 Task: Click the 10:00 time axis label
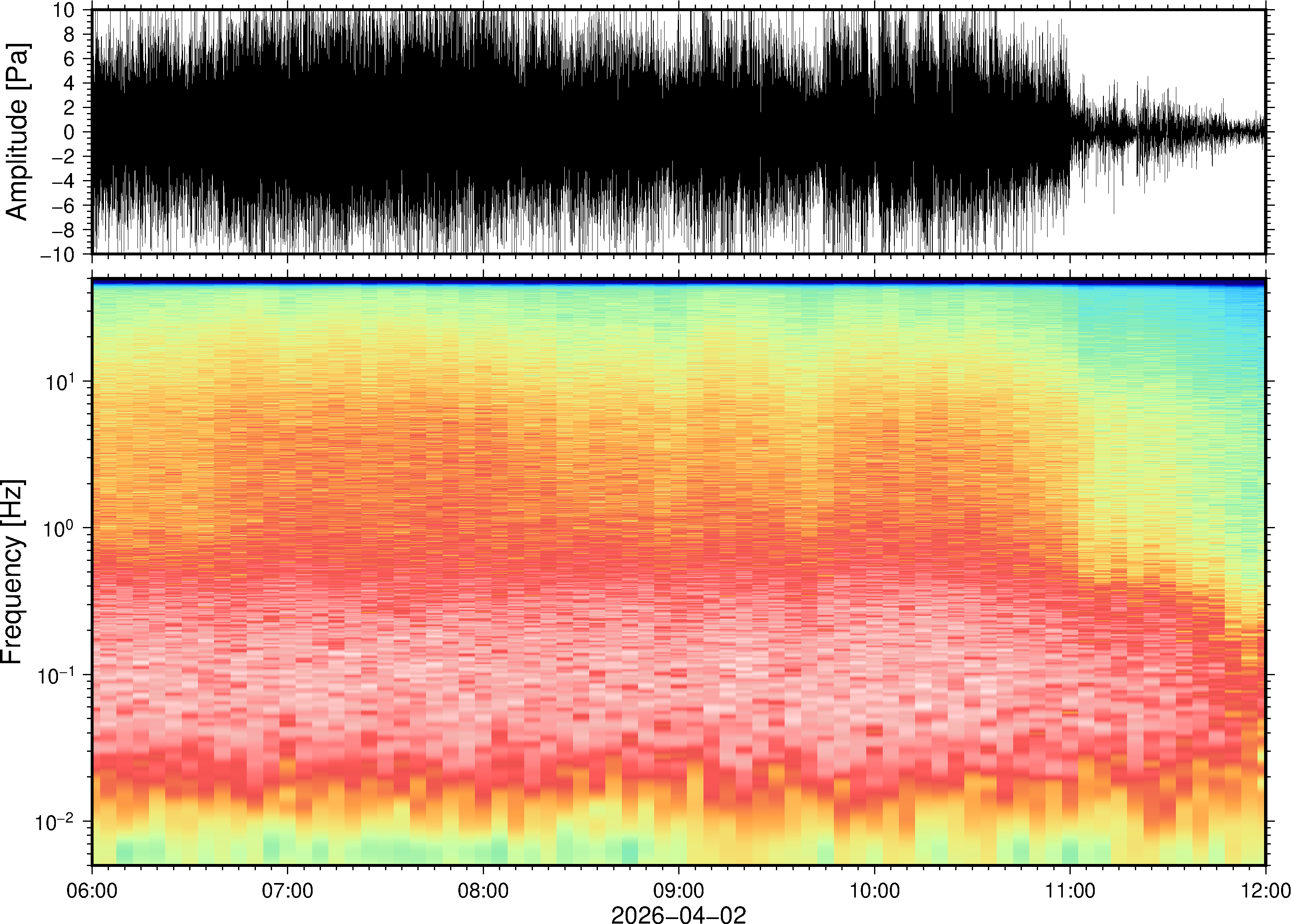tap(874, 890)
